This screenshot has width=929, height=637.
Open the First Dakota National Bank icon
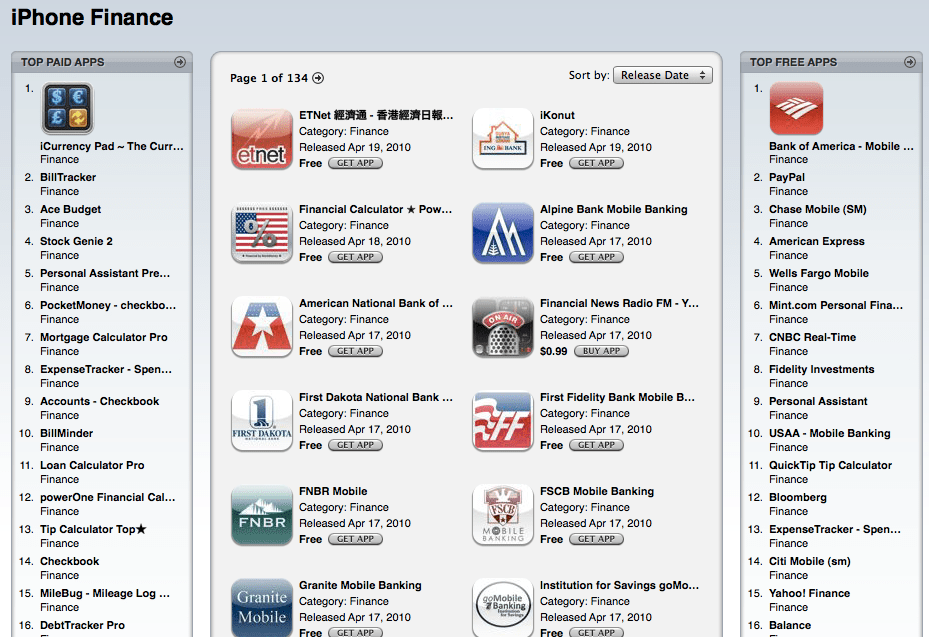point(261,421)
